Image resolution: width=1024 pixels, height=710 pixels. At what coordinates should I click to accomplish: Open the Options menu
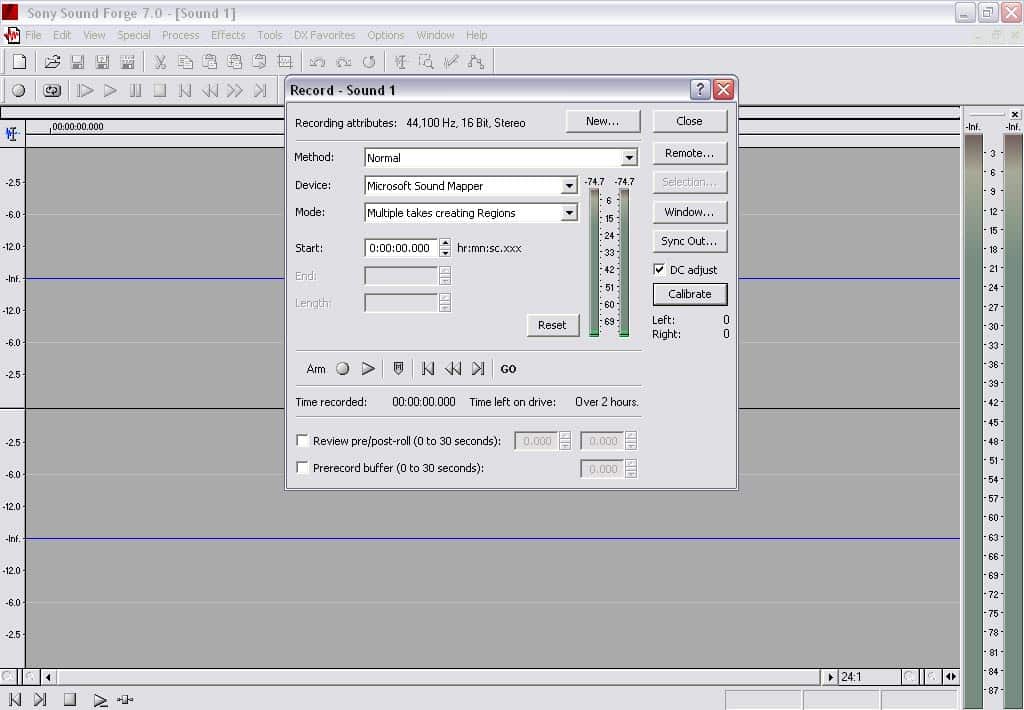tap(385, 35)
